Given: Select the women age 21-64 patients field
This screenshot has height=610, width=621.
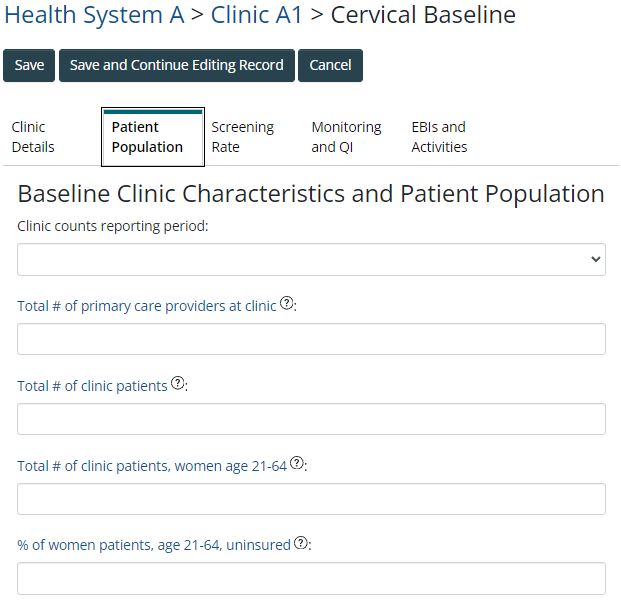Looking at the screenshot, I should pos(311,499).
